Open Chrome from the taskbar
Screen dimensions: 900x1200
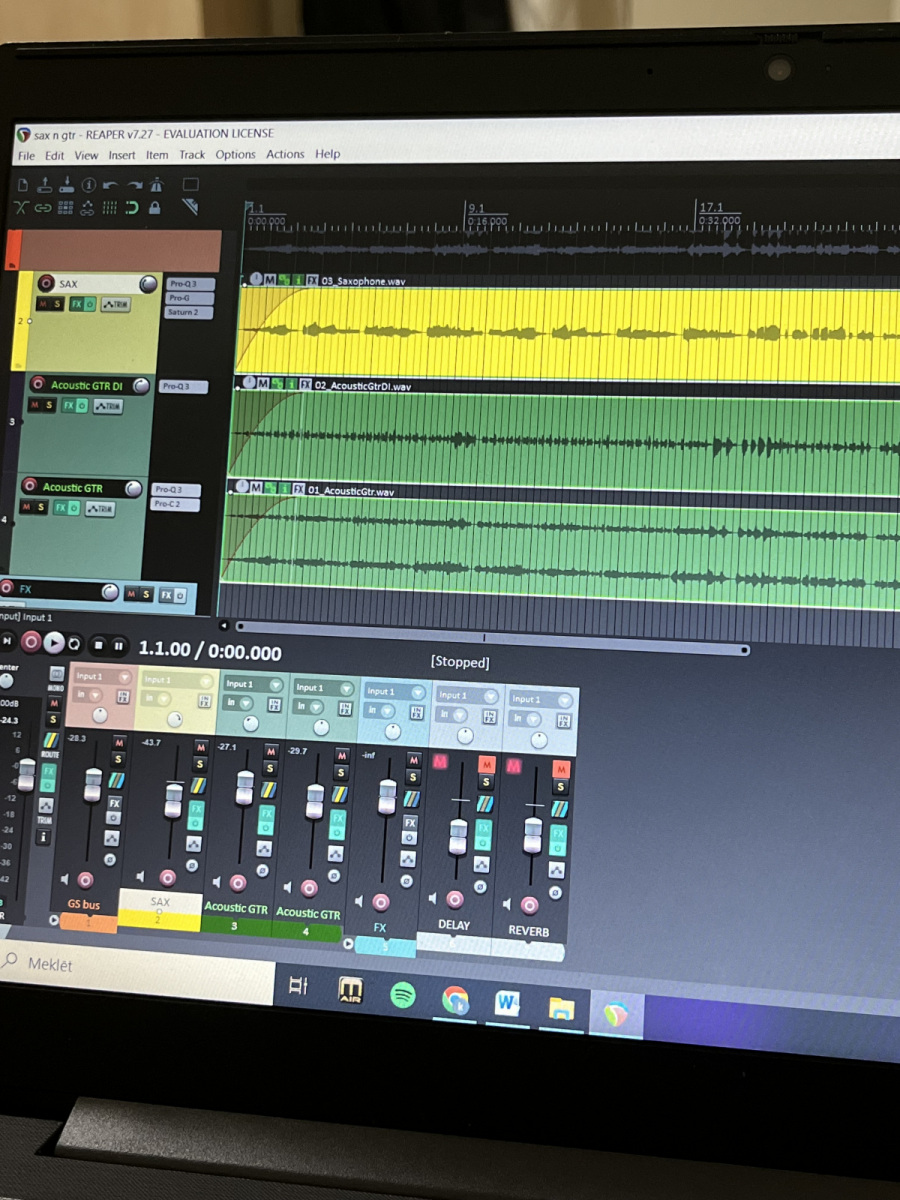coord(456,999)
